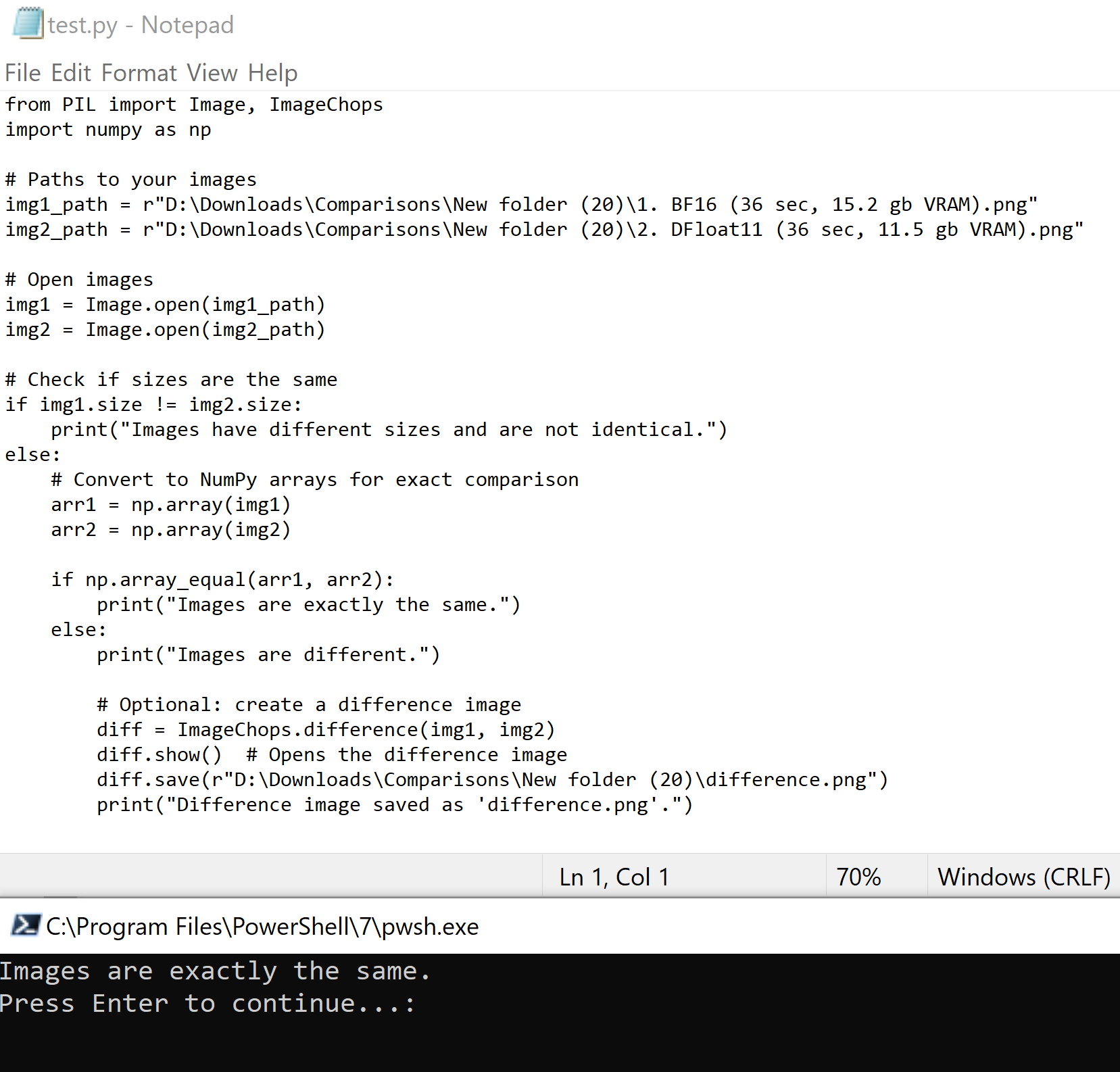The height and width of the screenshot is (1072, 1120).
Task: Click the 'if np.array_equal(arr1, arr2):' line
Action: [x=223, y=580]
